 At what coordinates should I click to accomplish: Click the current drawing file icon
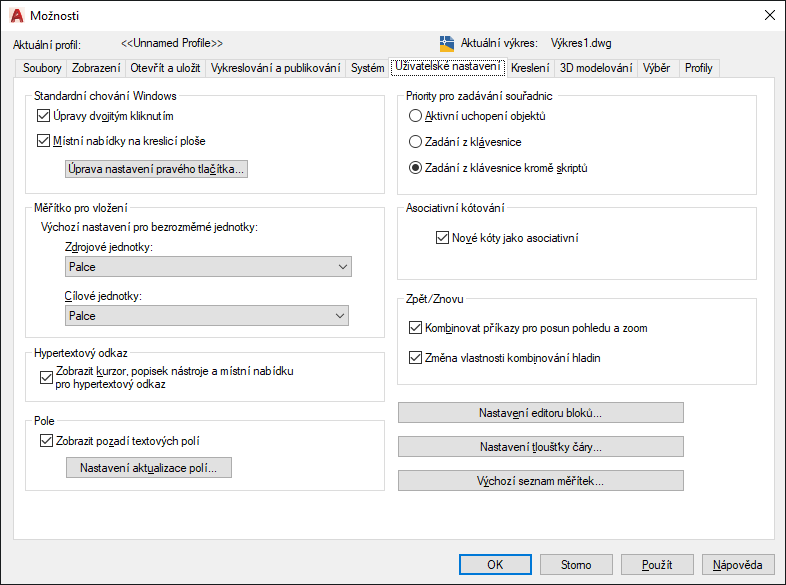point(447,43)
